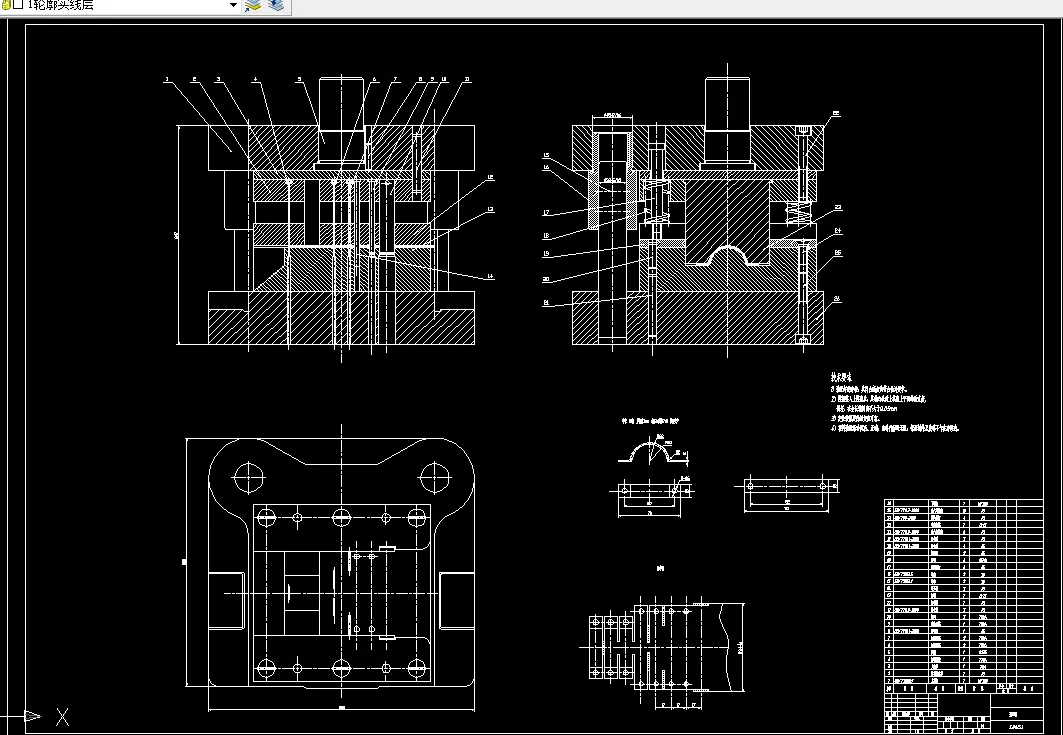This screenshot has width=1063, height=735.
Task: Click balloon number 1 leader label
Action: 167,79
